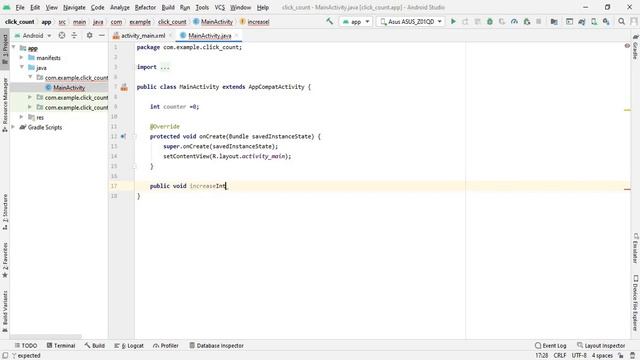Open Project panel settings gear
The image size is (640, 360).
tap(89, 36)
